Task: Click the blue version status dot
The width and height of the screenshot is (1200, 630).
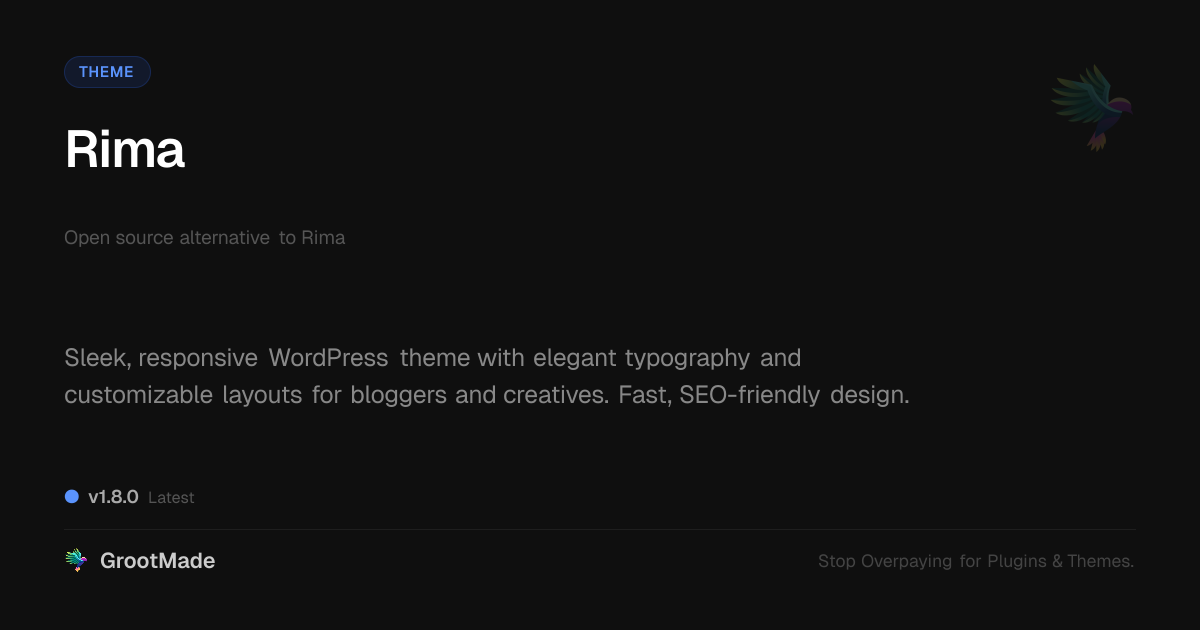Action: point(72,497)
